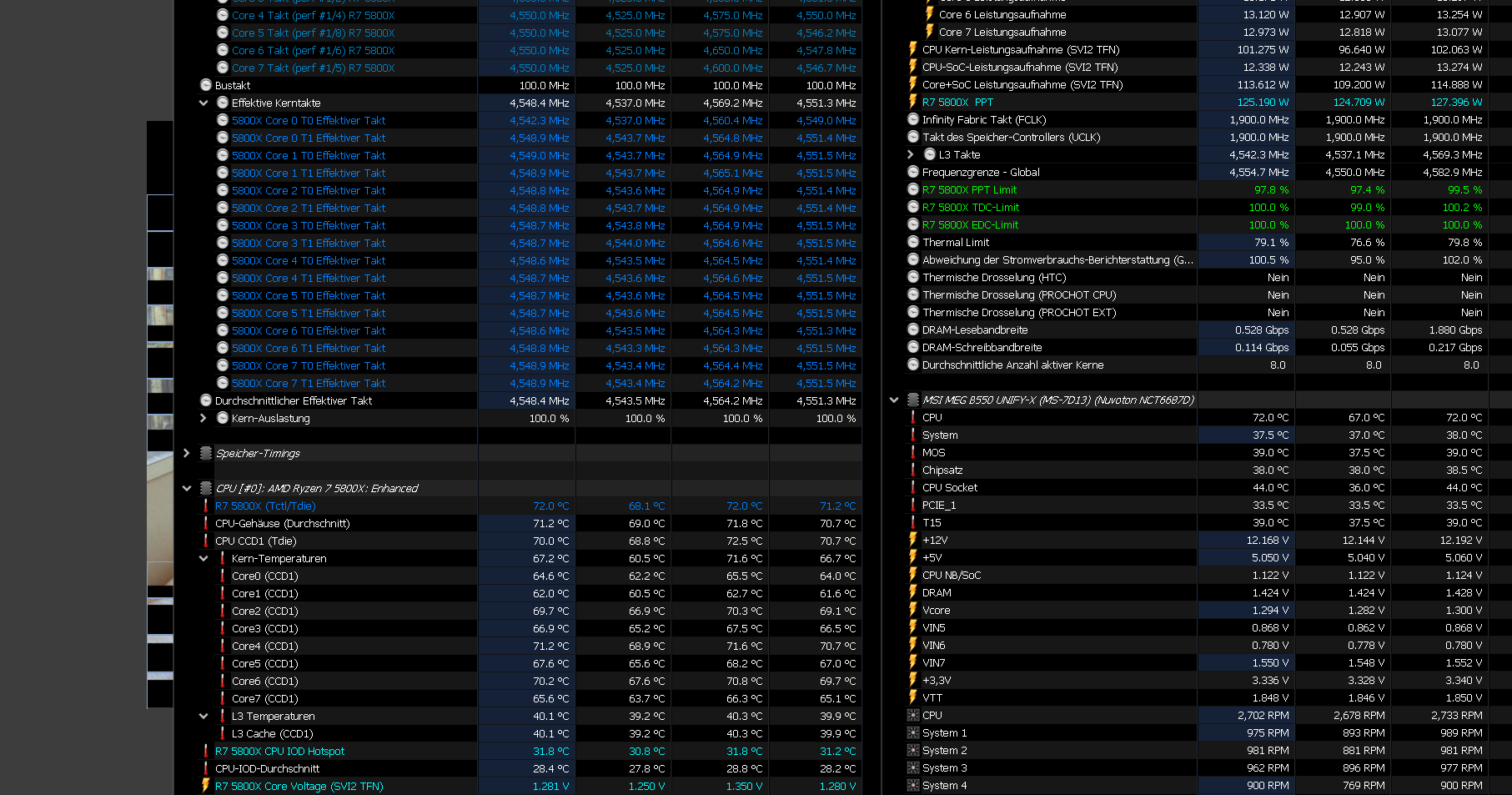The image size is (1512, 795).
Task: Click the icon of R7 5800X PPT Limit
Action: (x=913, y=189)
